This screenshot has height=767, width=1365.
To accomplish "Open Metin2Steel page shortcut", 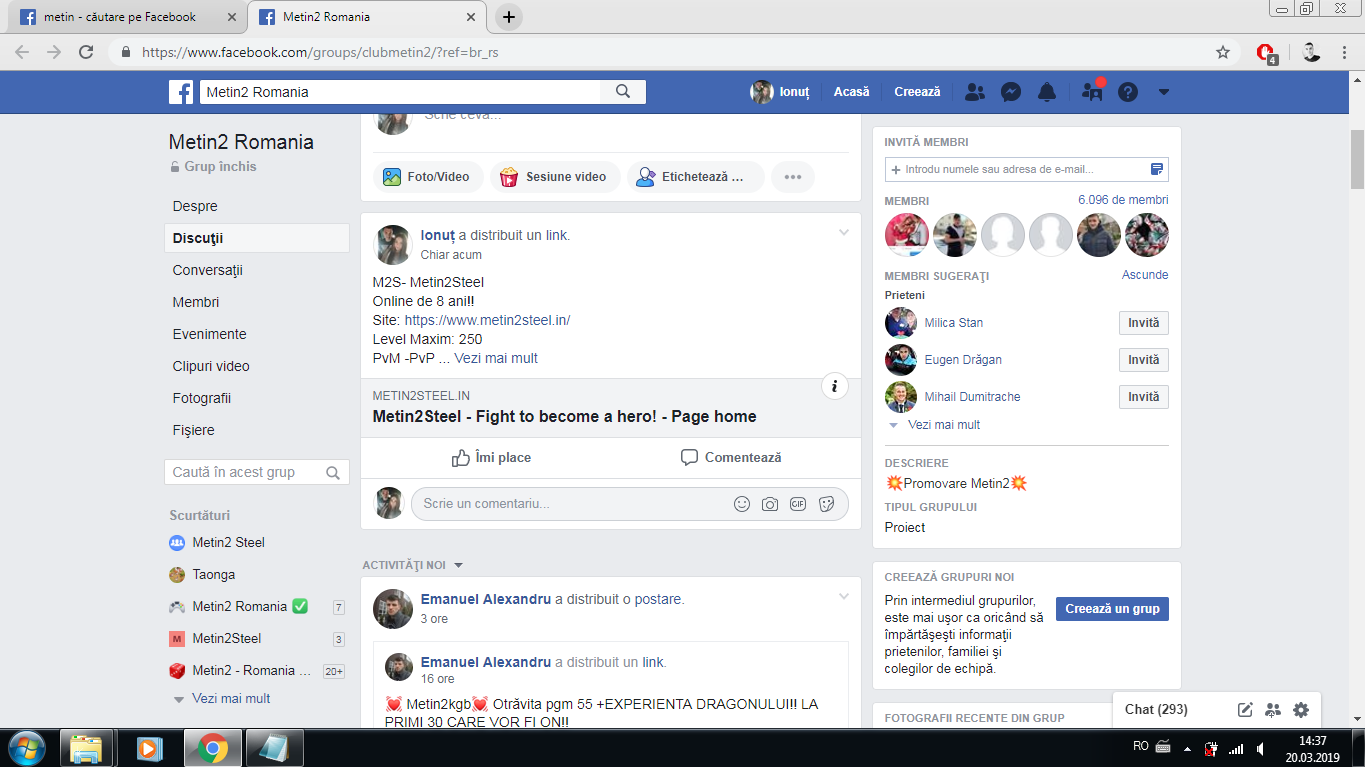I will 226,639.
